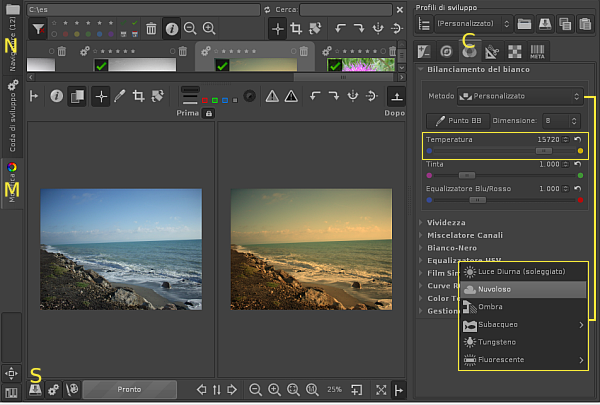Open the filter funnel in file browser
Image resolution: width=600 pixels, height=405 pixels.
37,29
